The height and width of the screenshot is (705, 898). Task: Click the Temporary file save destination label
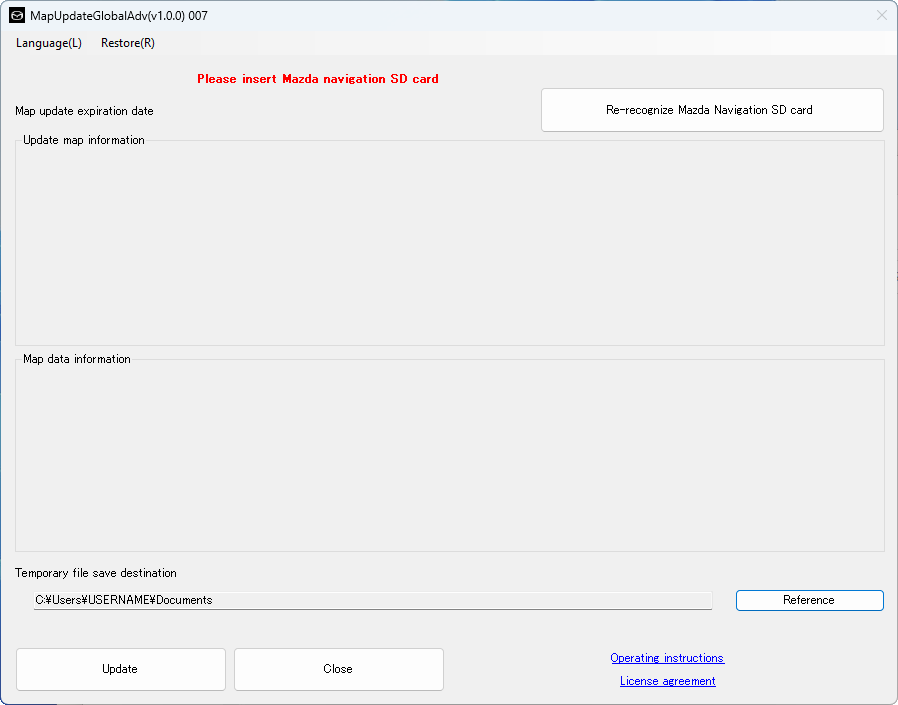click(95, 573)
